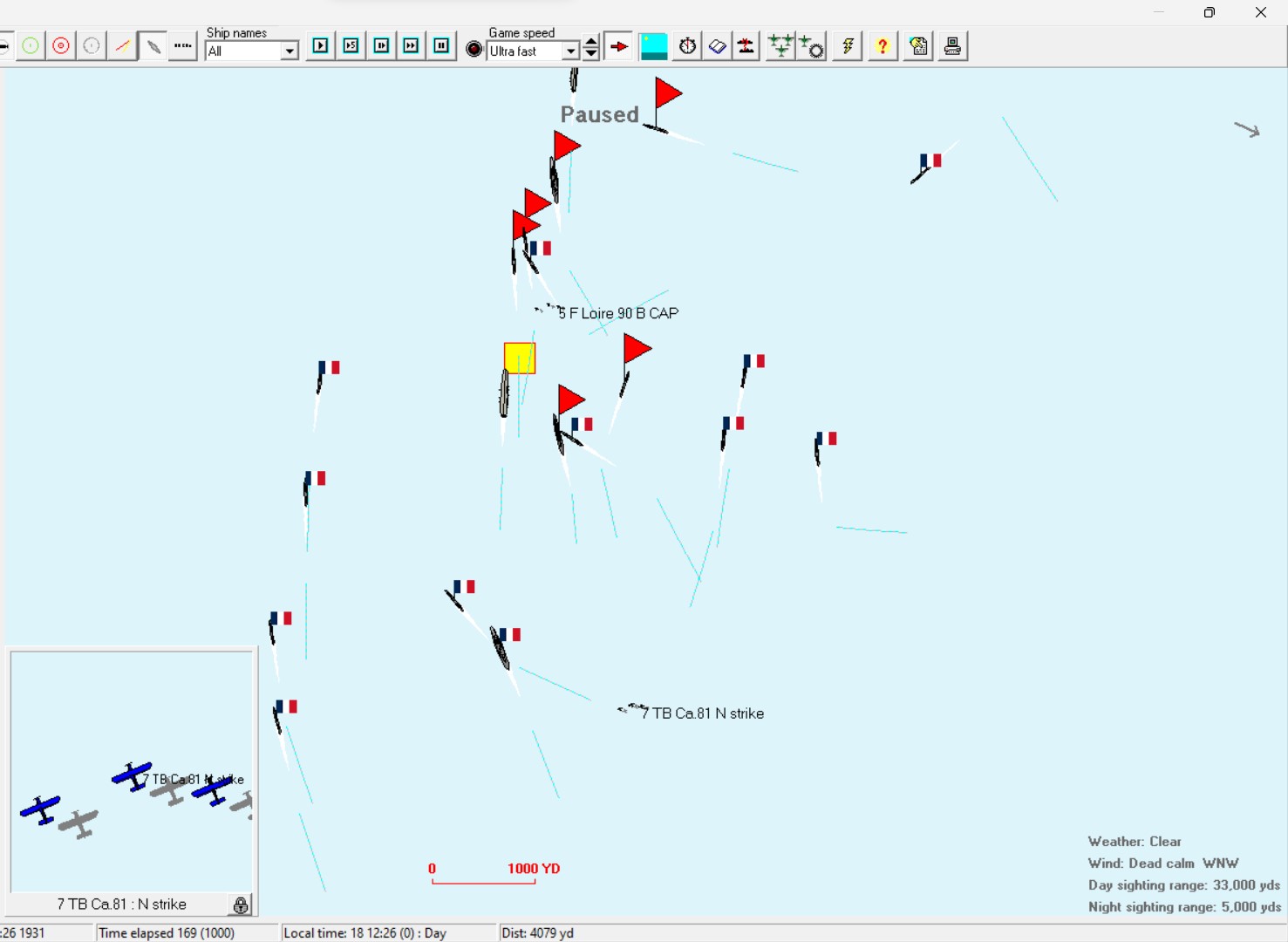
Task: Close the game window
Action: [x=1261, y=12]
